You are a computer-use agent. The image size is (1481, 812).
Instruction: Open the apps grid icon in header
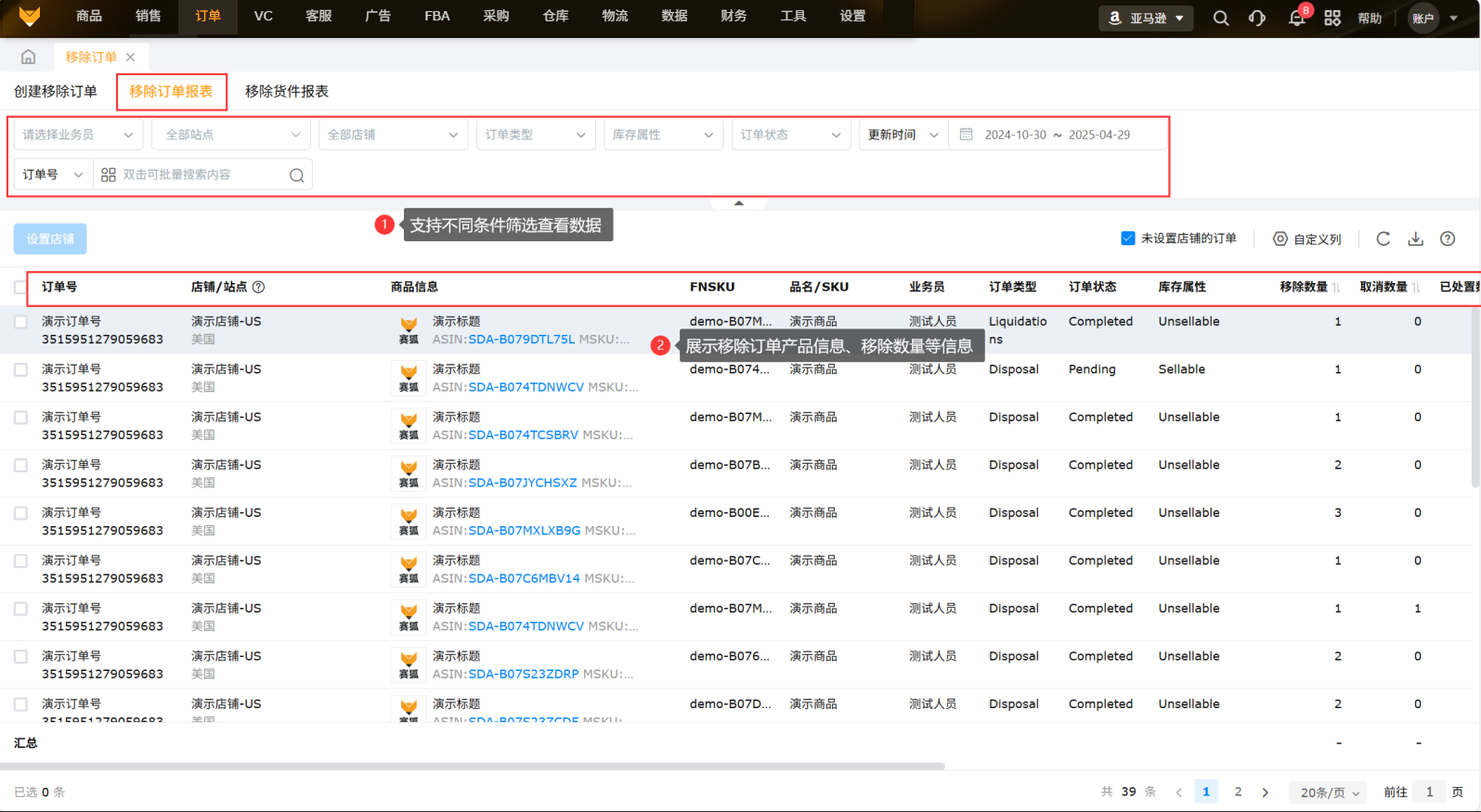tap(1332, 18)
